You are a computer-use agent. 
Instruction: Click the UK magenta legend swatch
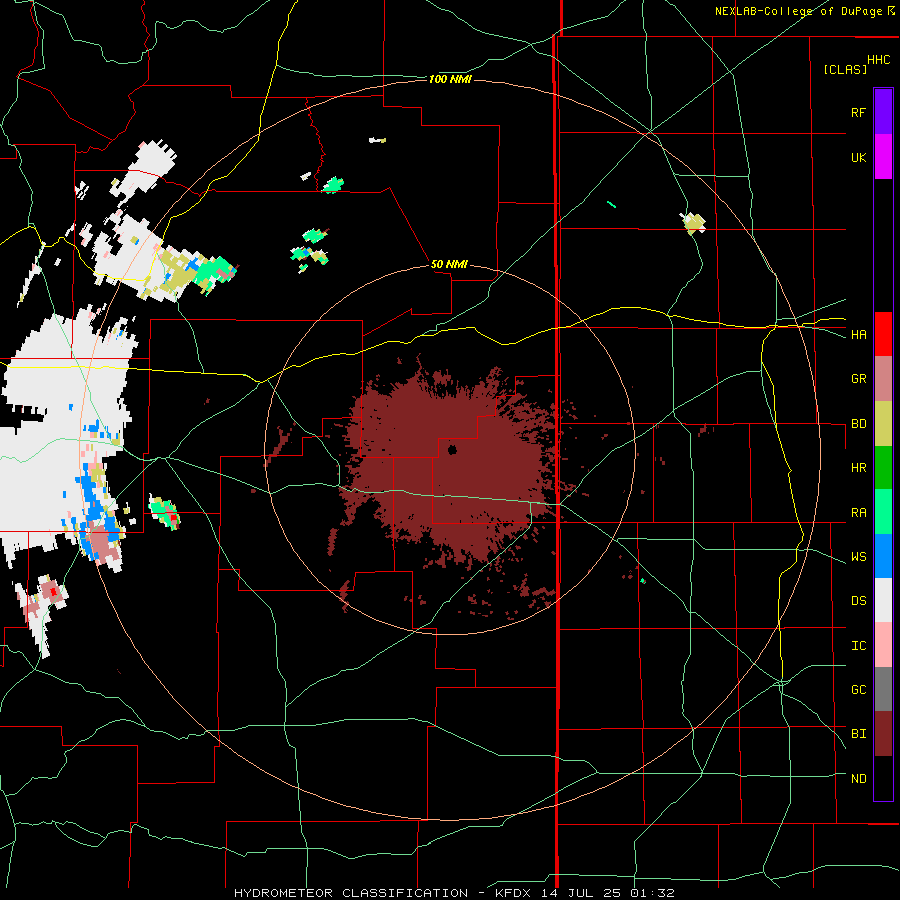883,157
